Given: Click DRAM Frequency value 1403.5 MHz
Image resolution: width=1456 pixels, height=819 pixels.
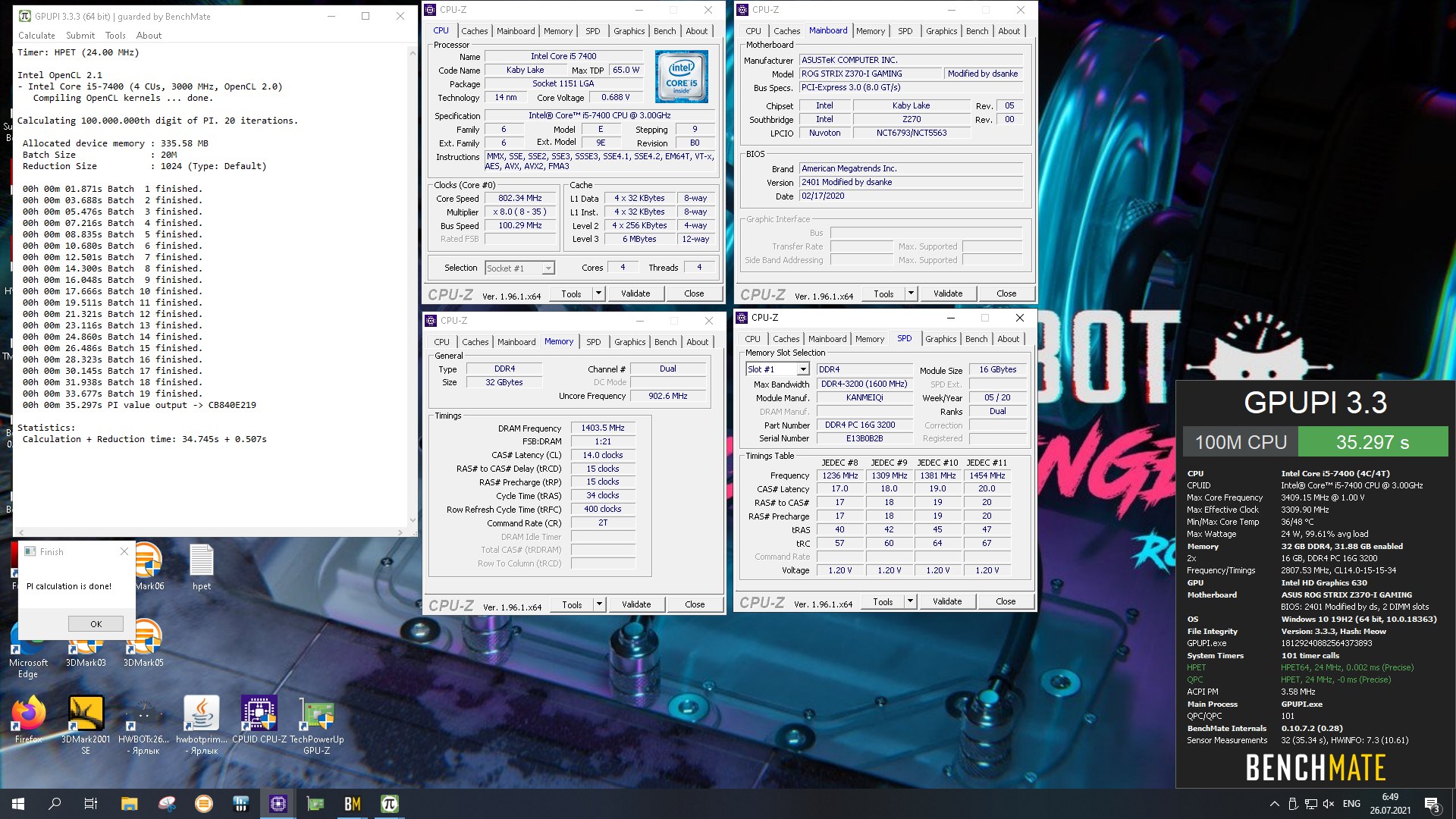Looking at the screenshot, I should (603, 428).
